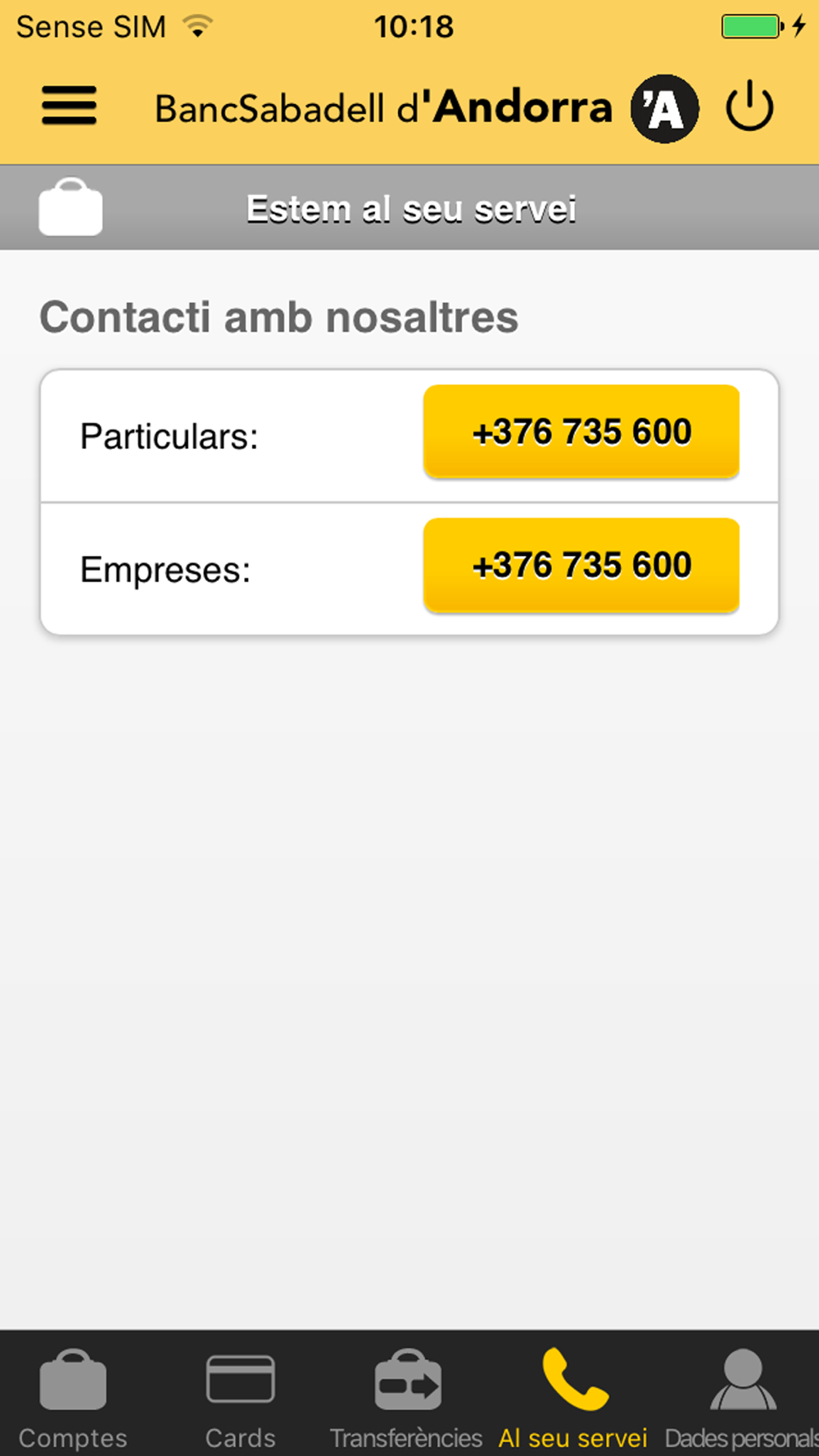Screen dimensions: 819x1456
Task: Go to the Transferències tab
Action: (406, 1397)
